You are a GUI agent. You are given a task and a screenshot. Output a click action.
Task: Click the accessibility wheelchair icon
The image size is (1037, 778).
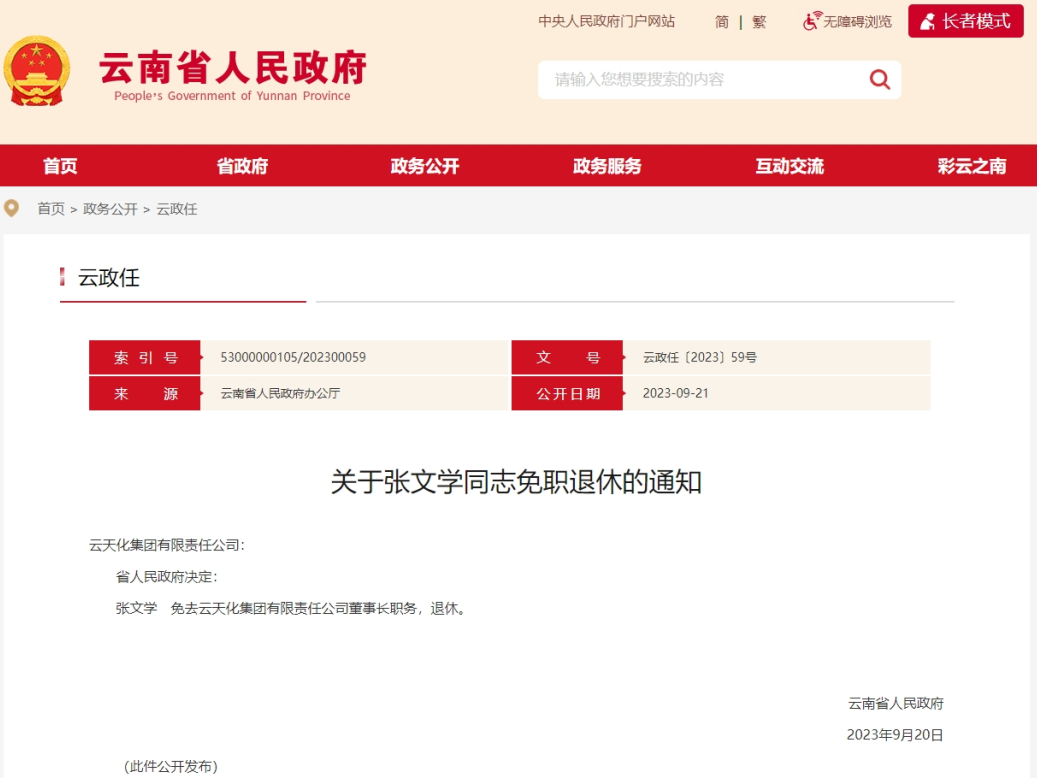coord(812,21)
